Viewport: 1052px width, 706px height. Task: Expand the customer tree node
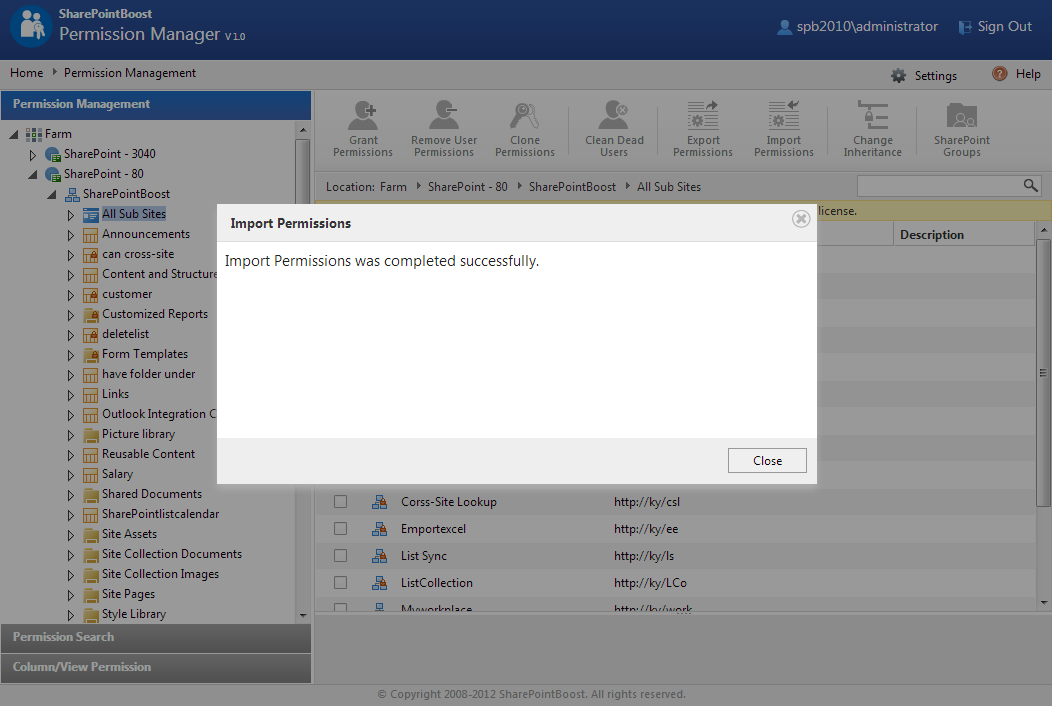coord(70,295)
